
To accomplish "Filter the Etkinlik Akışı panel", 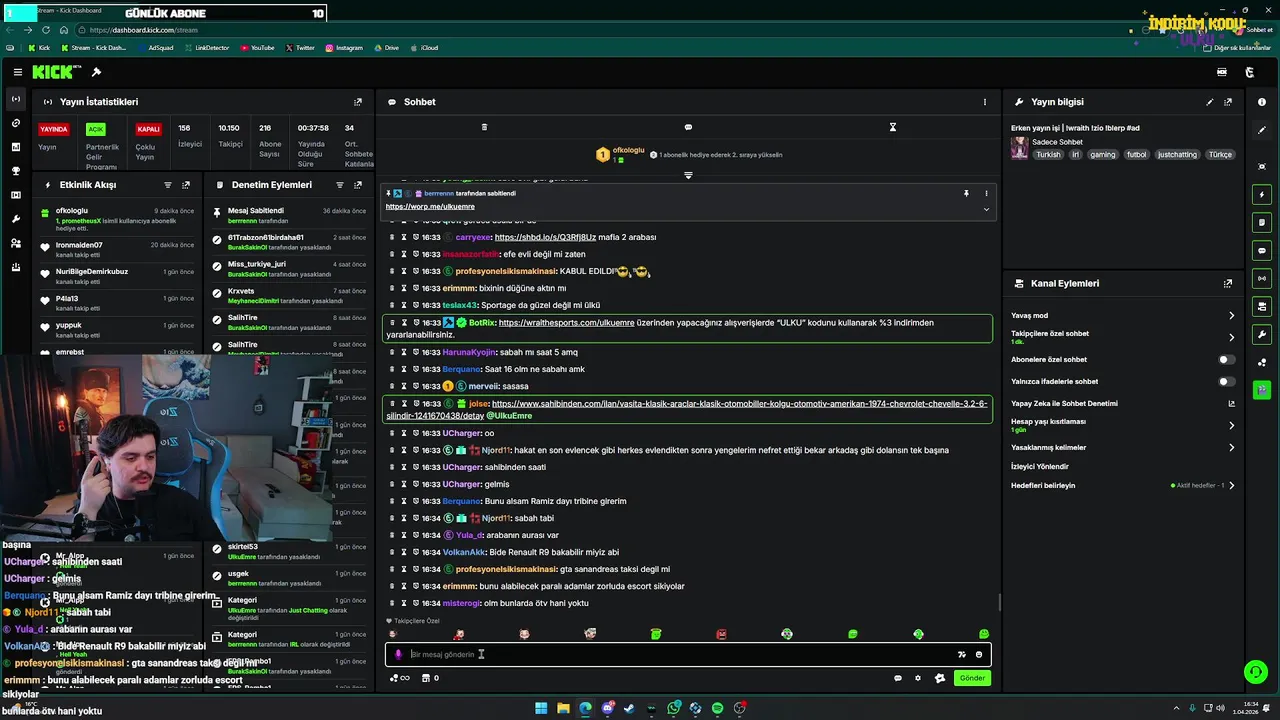I will tap(168, 185).
